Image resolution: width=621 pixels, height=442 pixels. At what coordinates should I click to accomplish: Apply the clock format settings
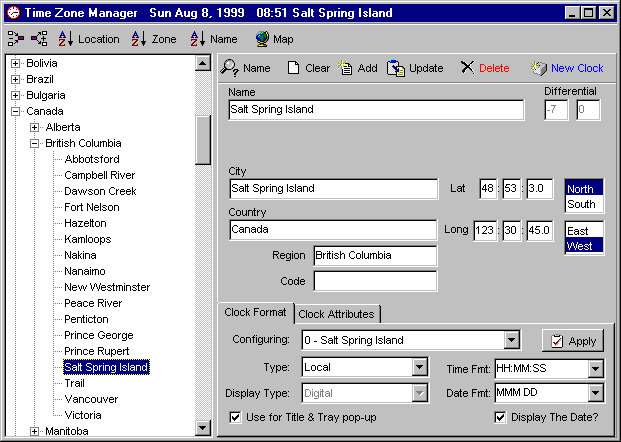[573, 341]
